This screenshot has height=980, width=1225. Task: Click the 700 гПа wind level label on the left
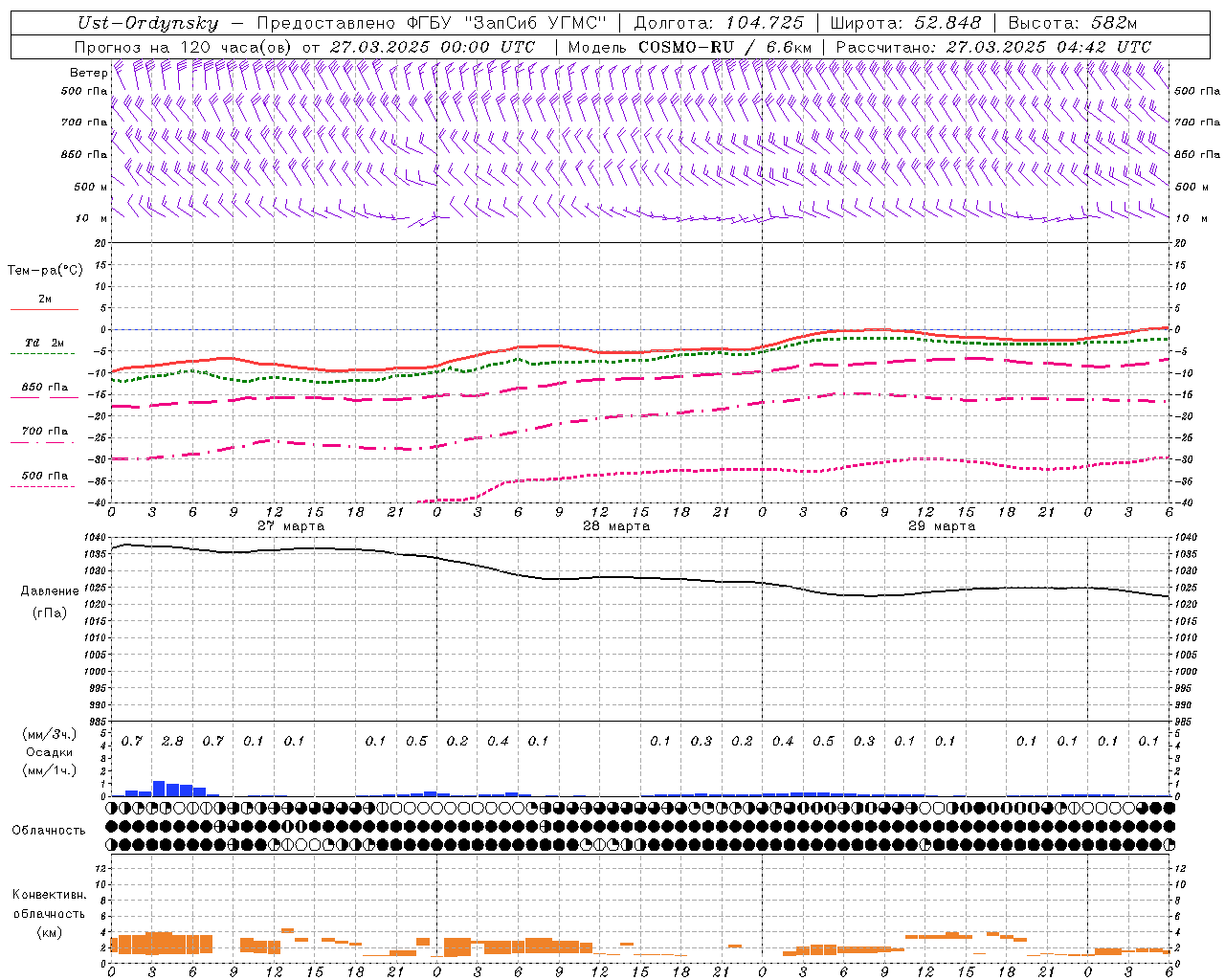pos(84,122)
